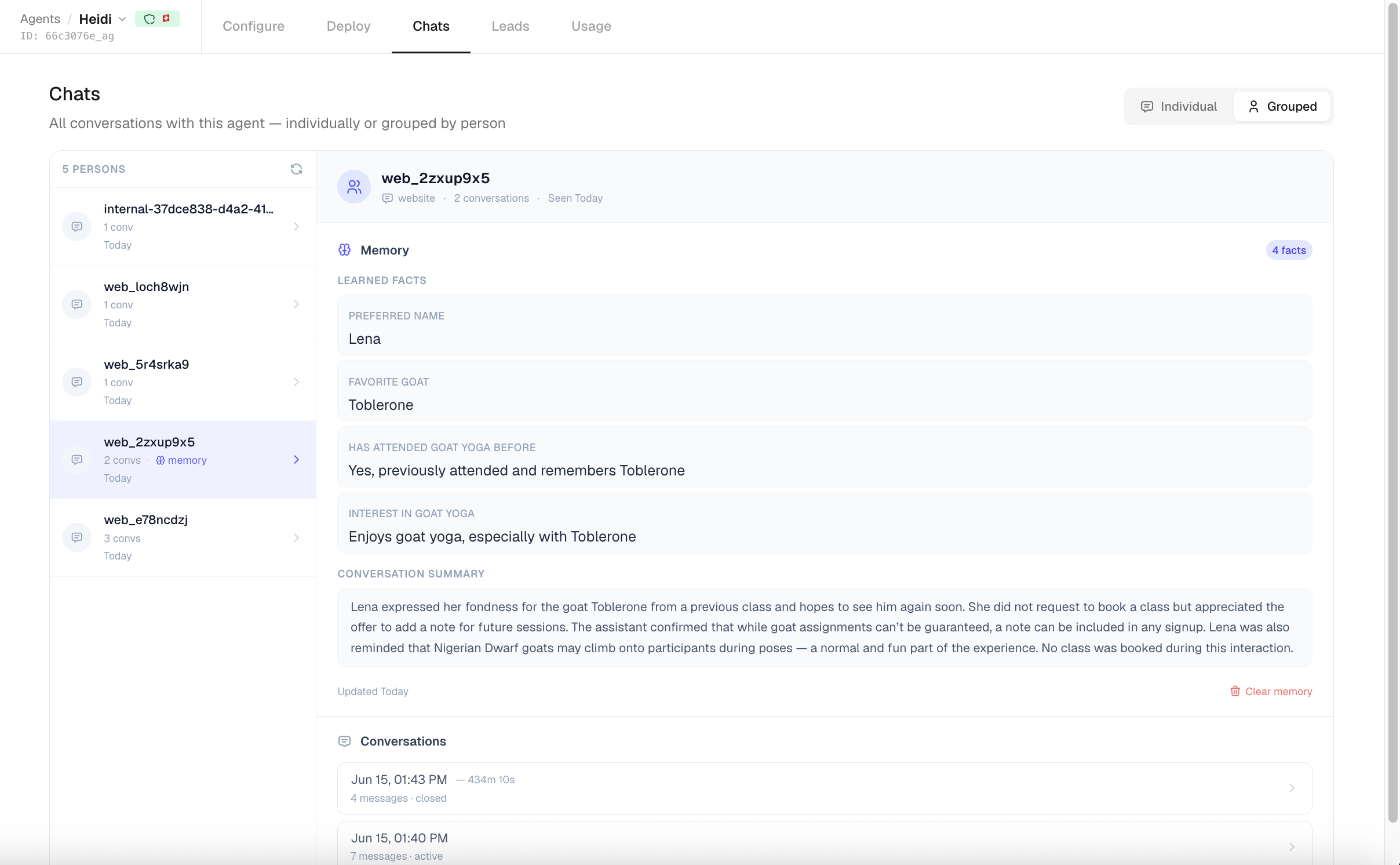Click the Favorite Goat fact Toblerone
The image size is (1400, 865).
point(825,391)
